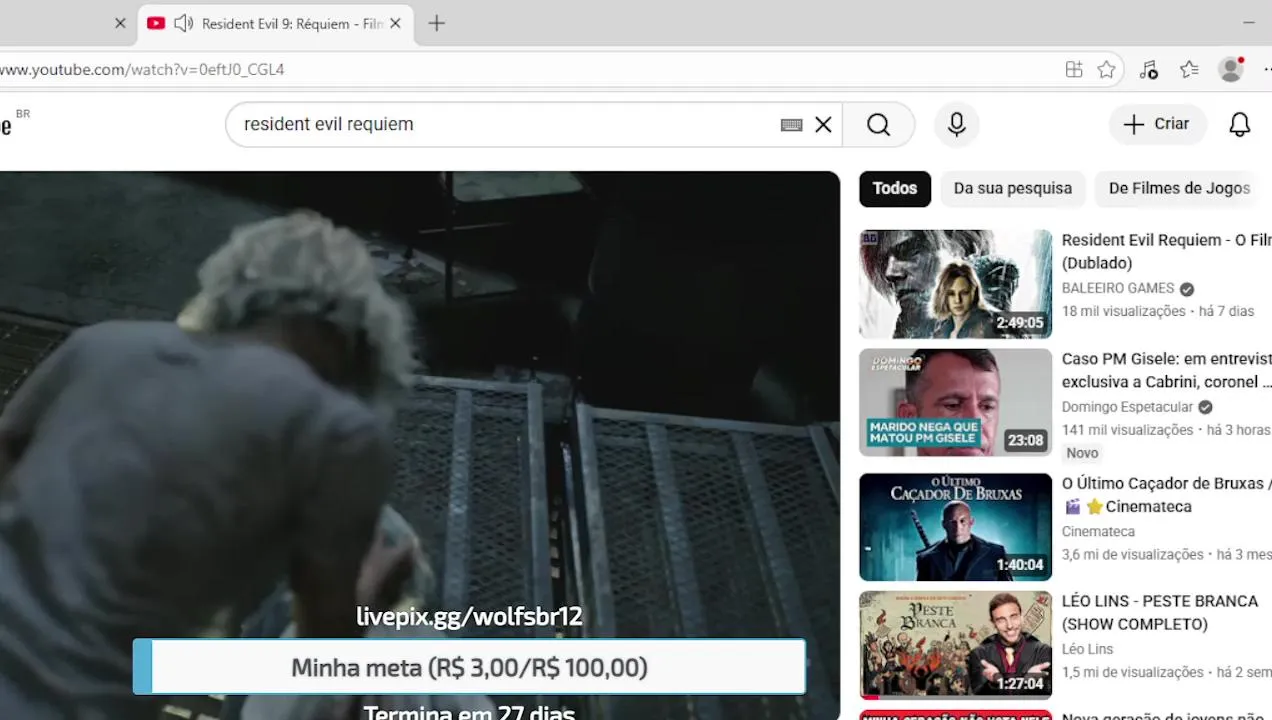Click the Minha meta progress bar
The height and width of the screenshot is (720, 1272).
point(469,667)
